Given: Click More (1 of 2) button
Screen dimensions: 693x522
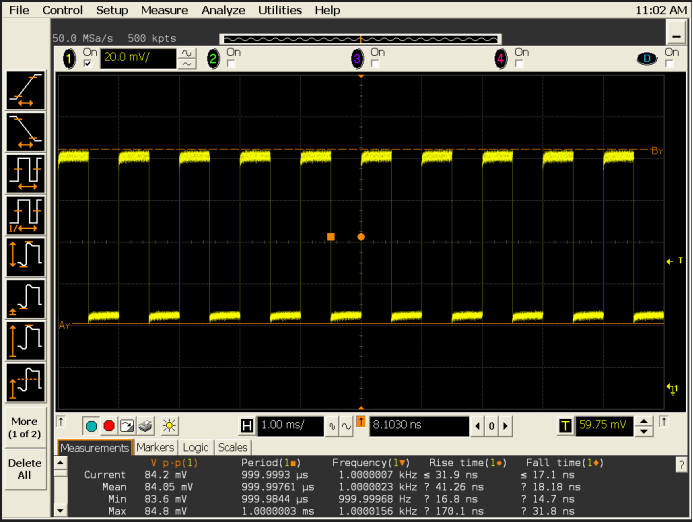Looking at the screenshot, I should click(25, 427).
